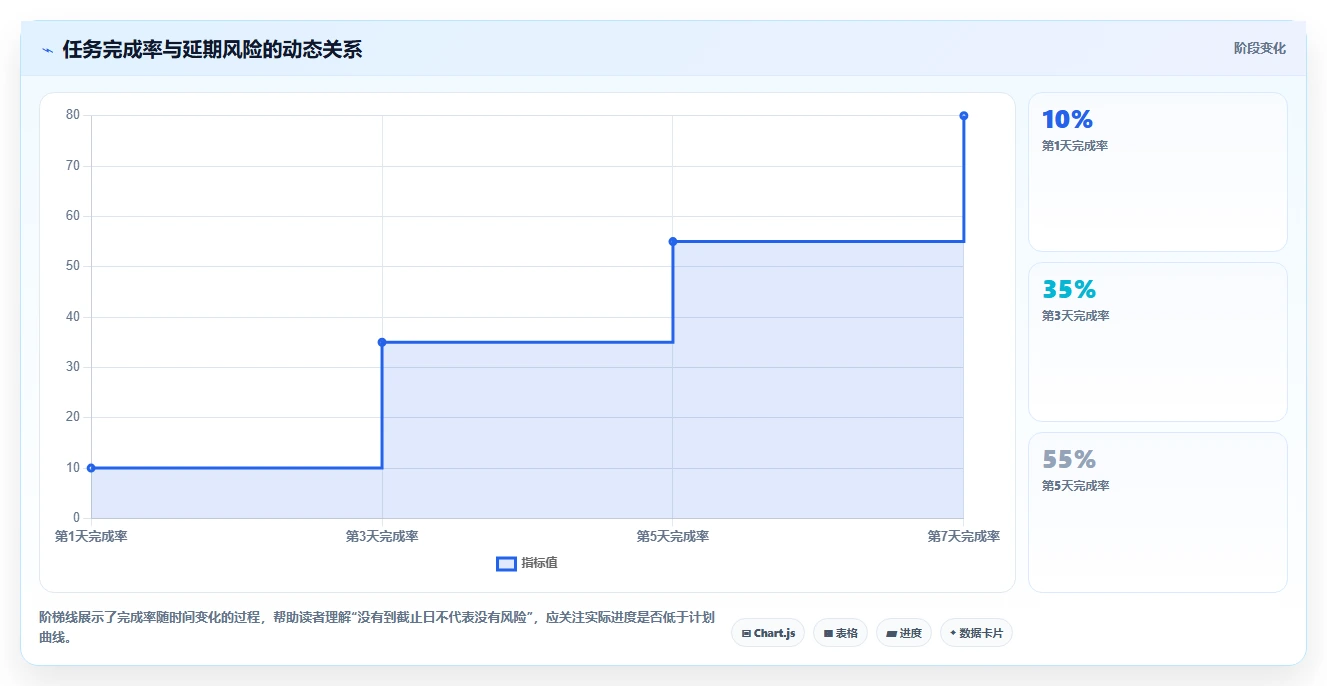Click the x-axis label 第1天完成率
This screenshot has width=1327, height=686.
tap(91, 537)
